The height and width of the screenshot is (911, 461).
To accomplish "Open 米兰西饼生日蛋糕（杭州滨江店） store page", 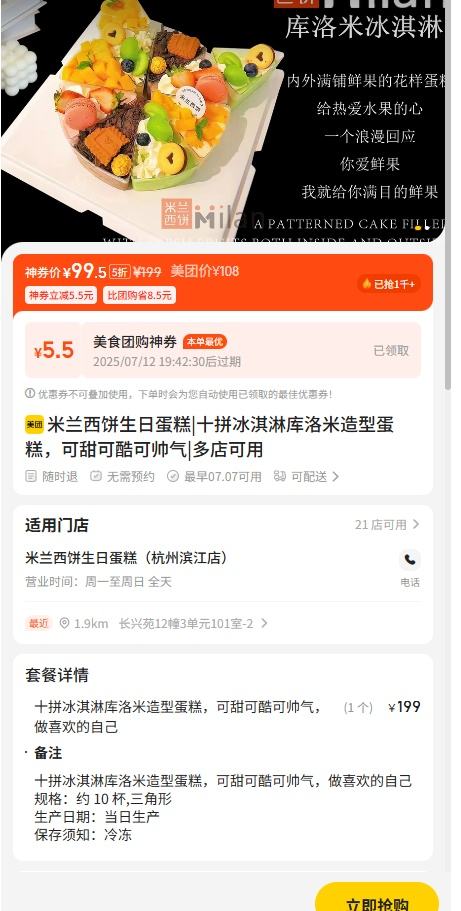I will (x=126, y=558).
